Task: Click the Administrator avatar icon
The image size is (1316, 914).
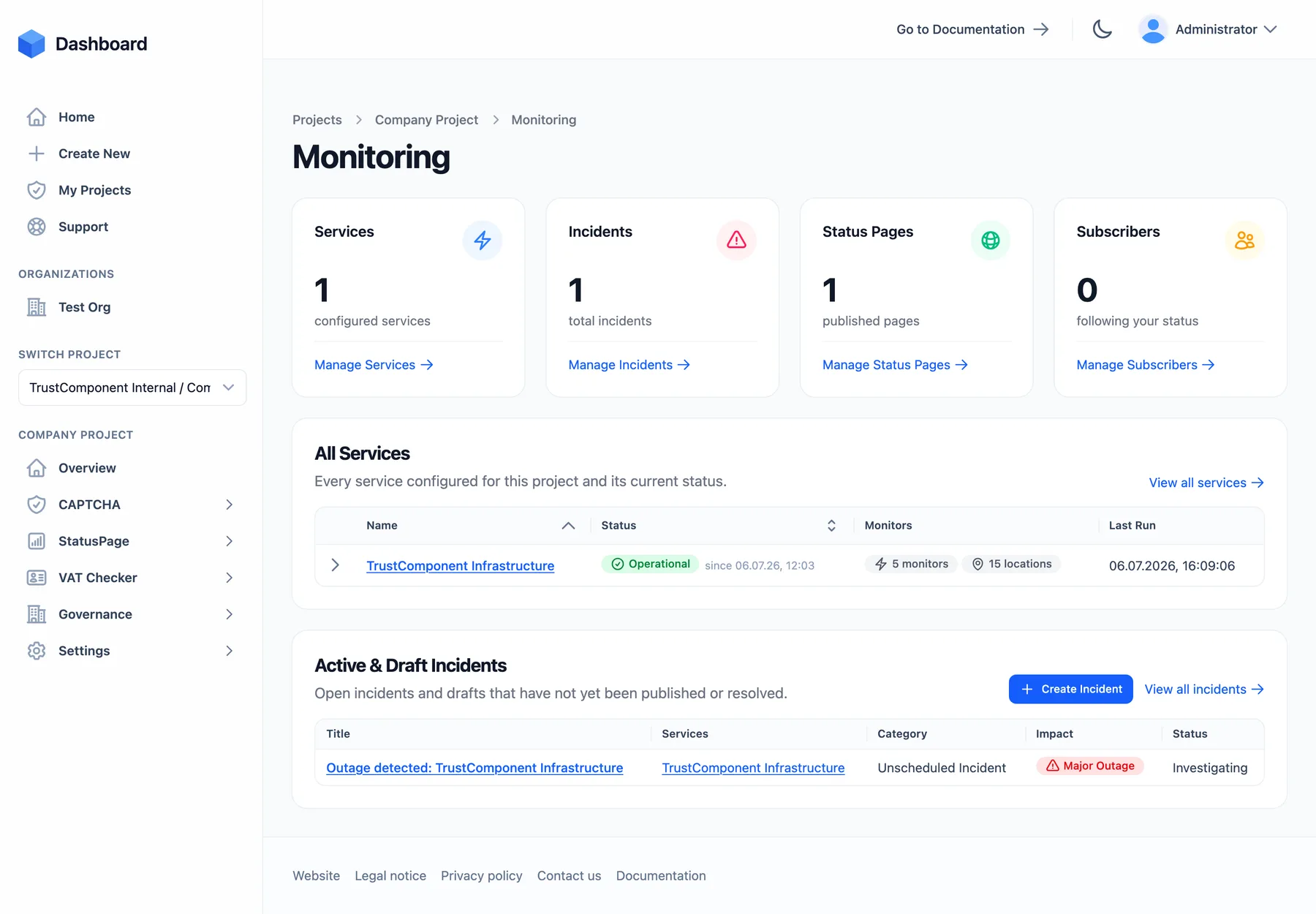Action: point(1153,29)
